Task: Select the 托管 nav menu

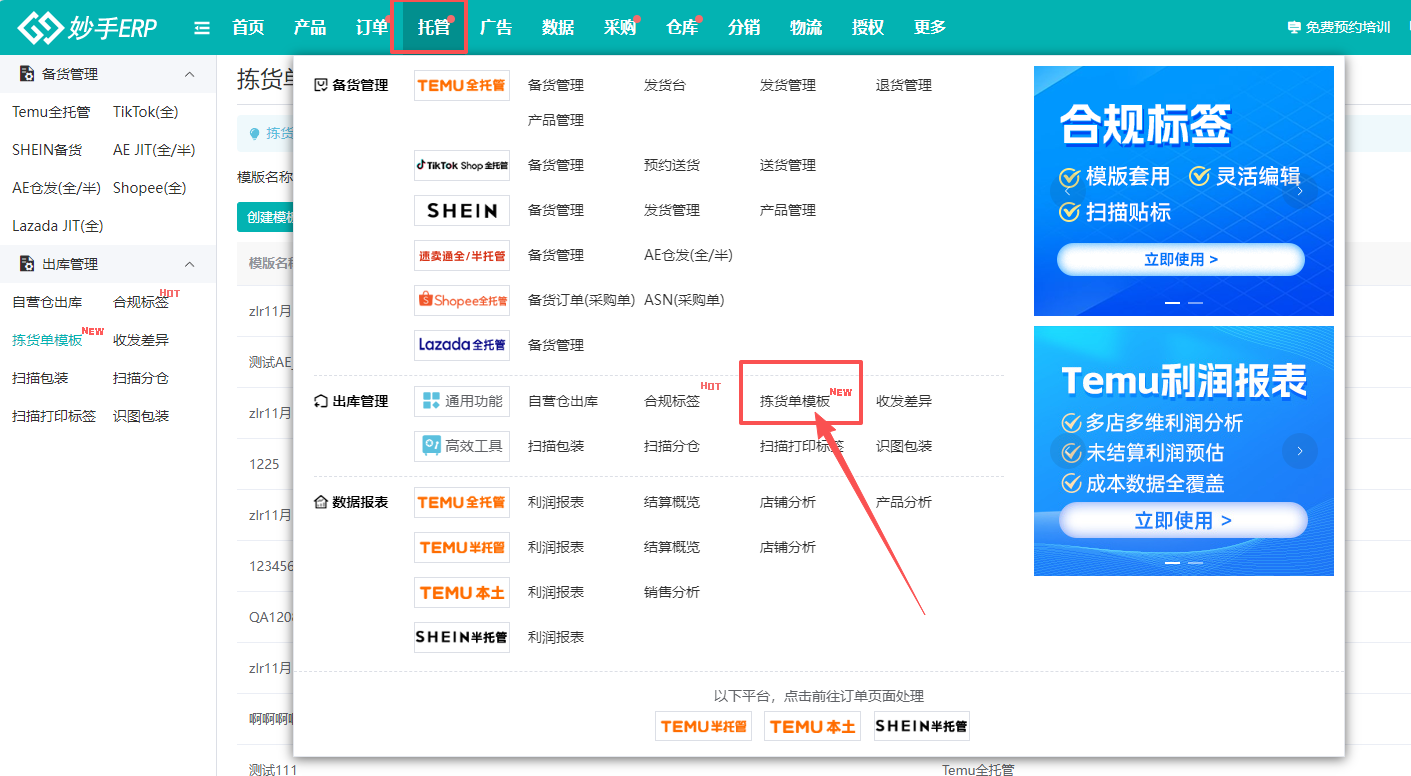Action: pyautogui.click(x=434, y=28)
